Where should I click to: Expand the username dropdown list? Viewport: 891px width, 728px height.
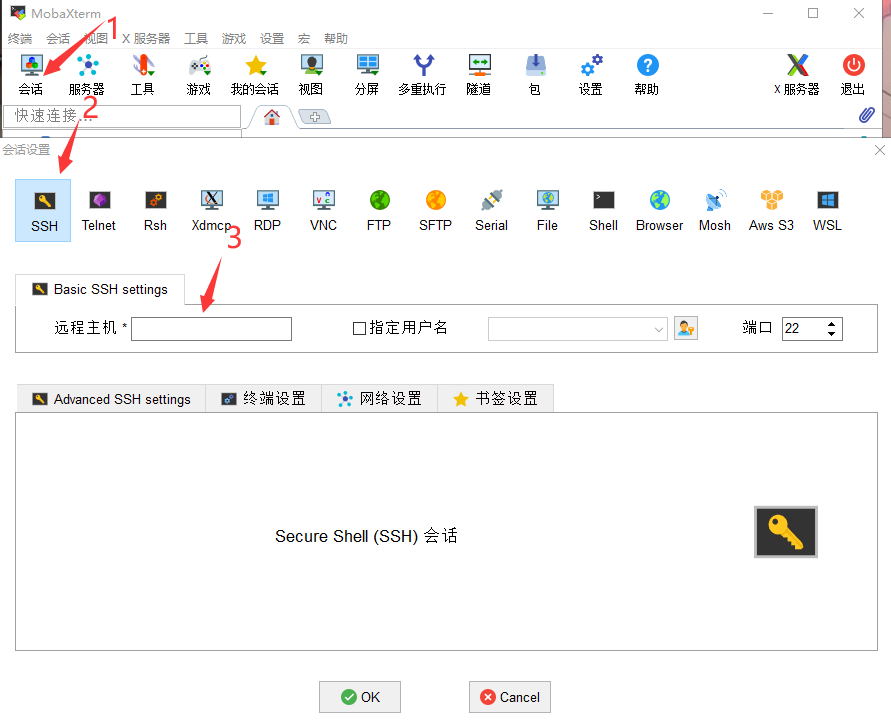658,329
